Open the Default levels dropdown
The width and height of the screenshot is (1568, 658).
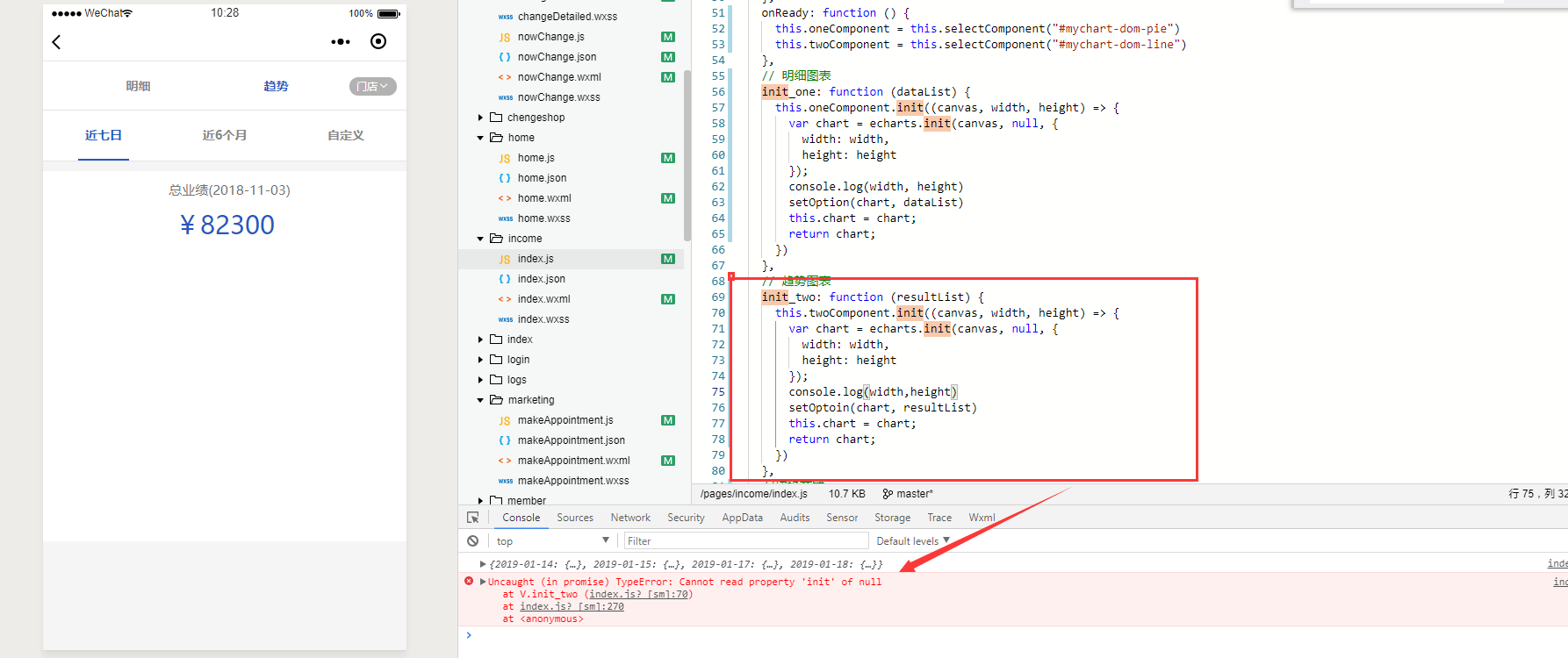pyautogui.click(x=913, y=541)
